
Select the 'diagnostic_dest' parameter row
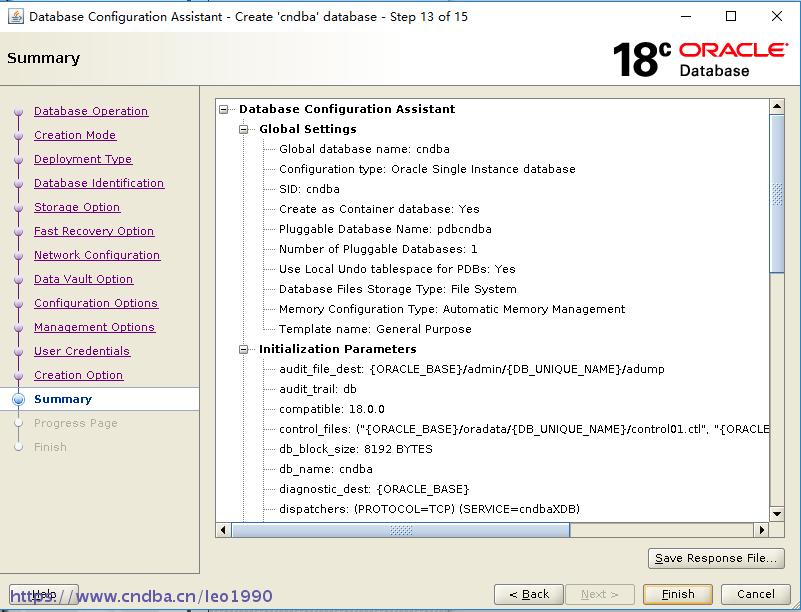point(374,489)
